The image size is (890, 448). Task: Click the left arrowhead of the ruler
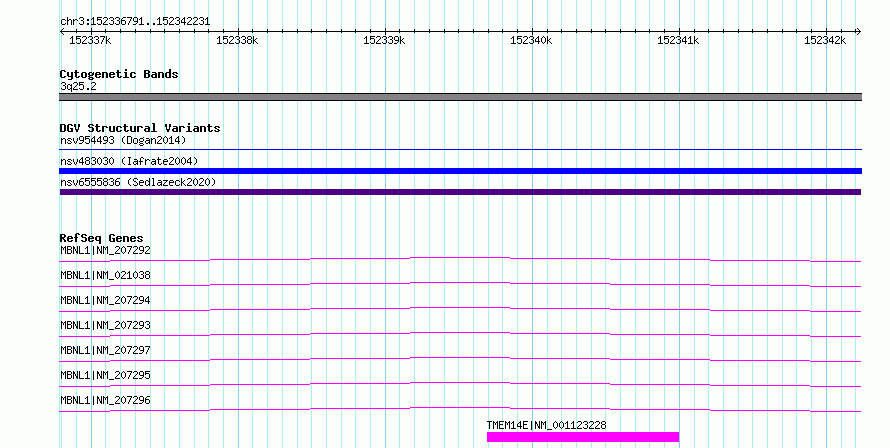(x=62, y=32)
